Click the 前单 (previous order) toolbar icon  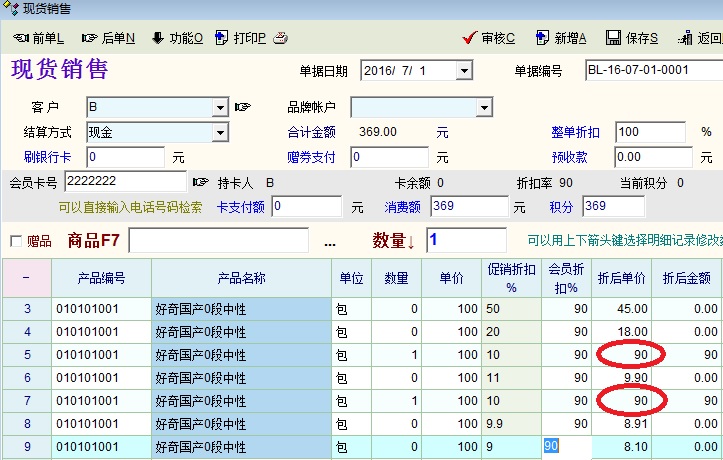tap(22, 38)
